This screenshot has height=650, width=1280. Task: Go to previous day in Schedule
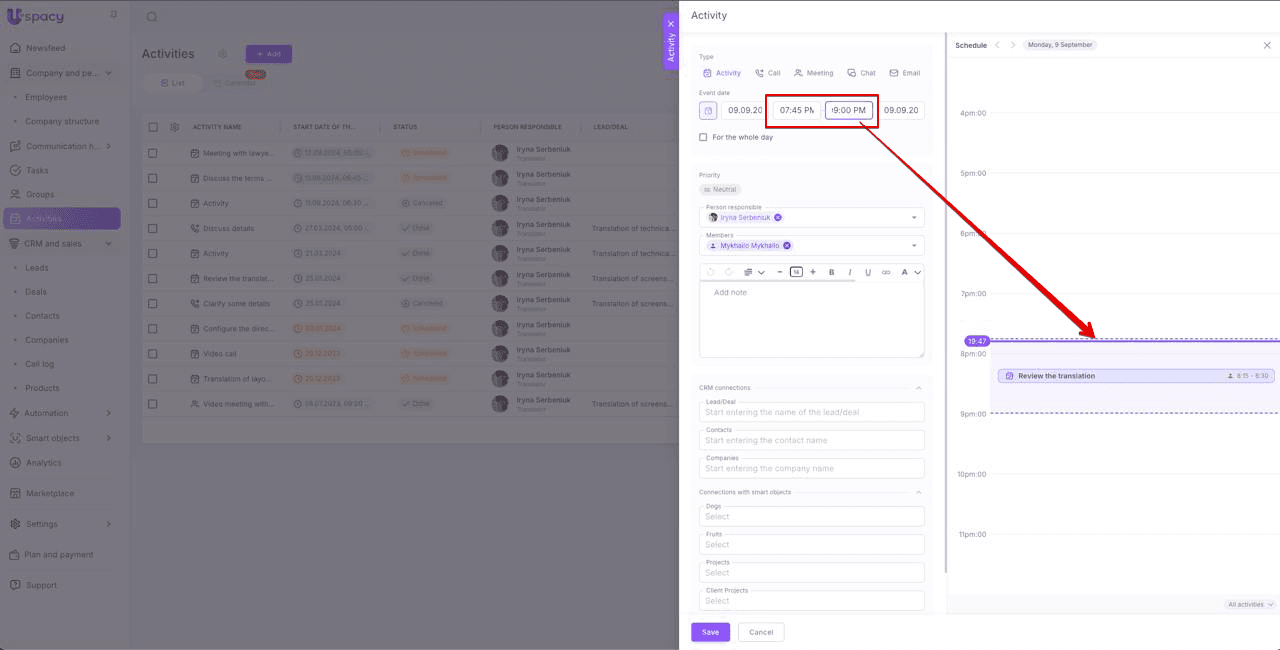(x=997, y=45)
